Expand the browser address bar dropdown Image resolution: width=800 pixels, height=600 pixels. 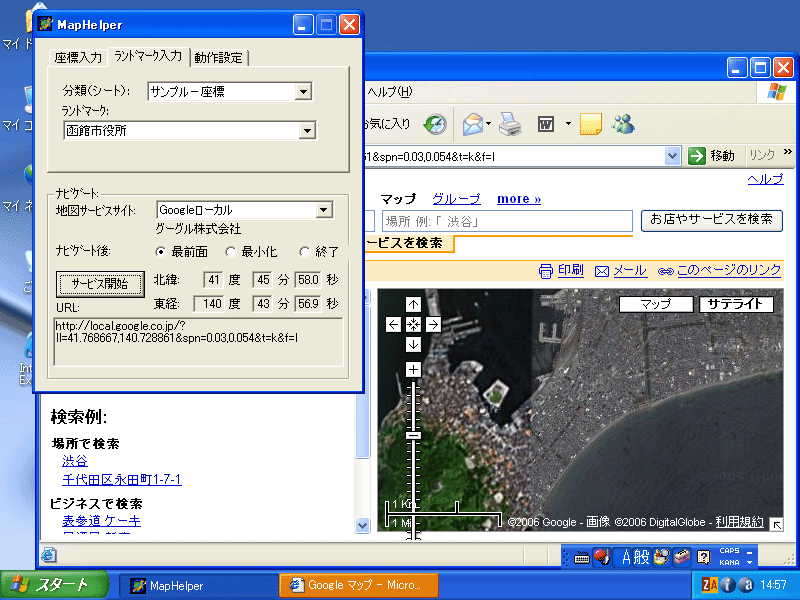[x=673, y=156]
